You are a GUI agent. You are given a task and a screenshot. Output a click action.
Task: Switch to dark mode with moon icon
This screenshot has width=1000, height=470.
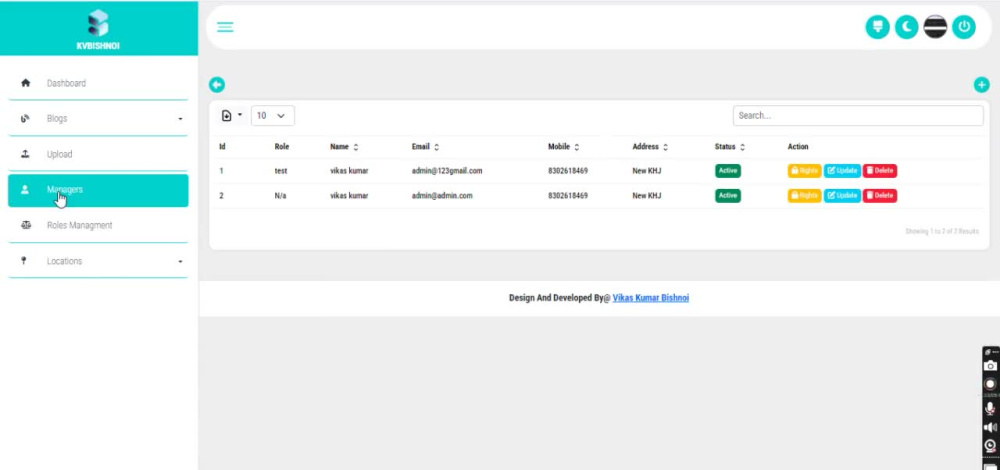tap(906, 27)
